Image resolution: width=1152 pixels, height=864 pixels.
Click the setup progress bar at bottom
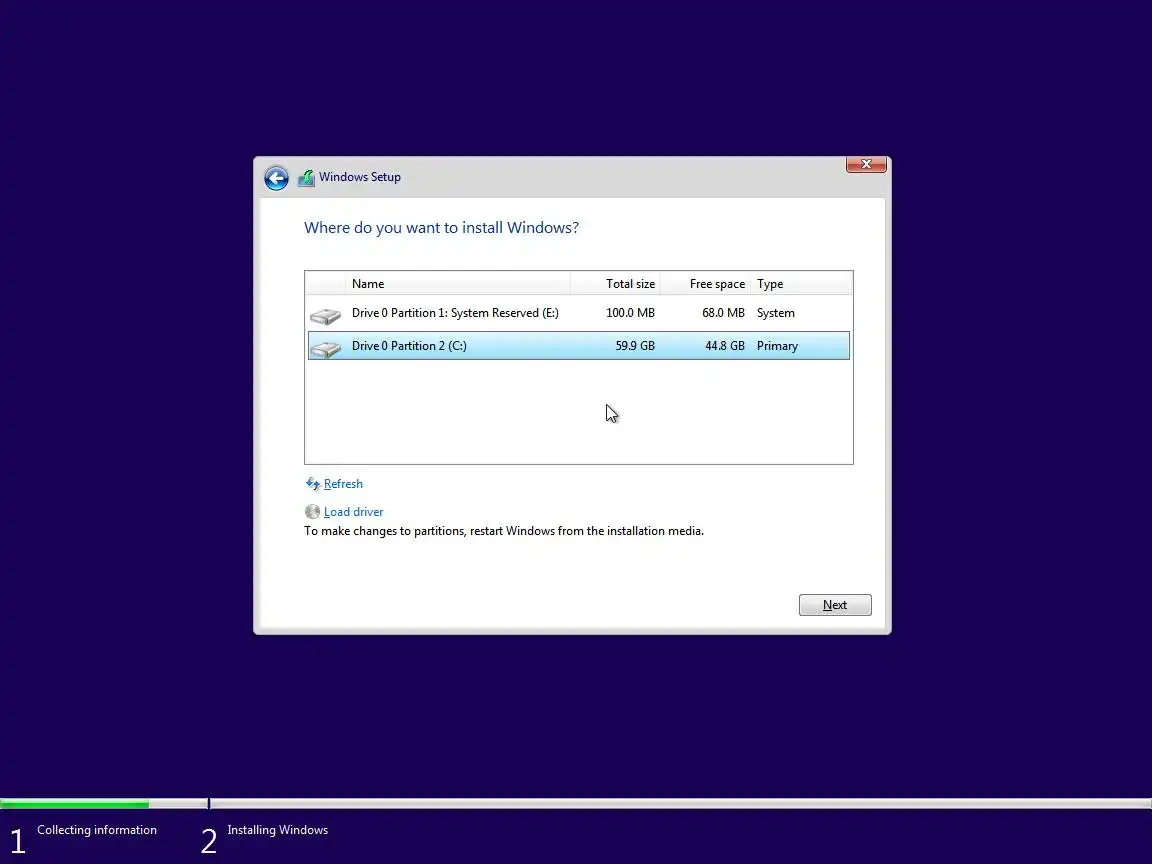coord(576,804)
